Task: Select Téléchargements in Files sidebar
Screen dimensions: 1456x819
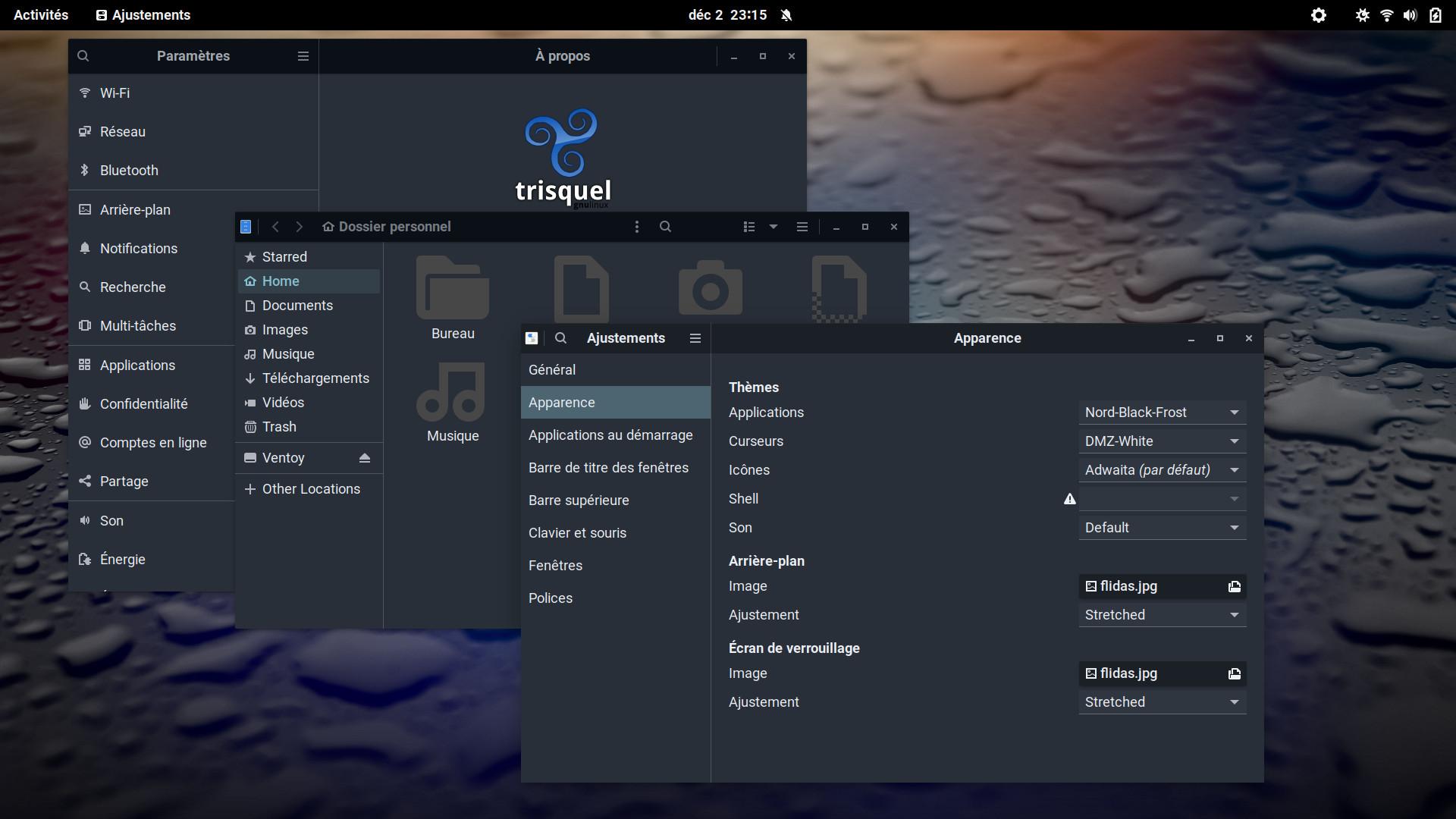Action: (315, 378)
